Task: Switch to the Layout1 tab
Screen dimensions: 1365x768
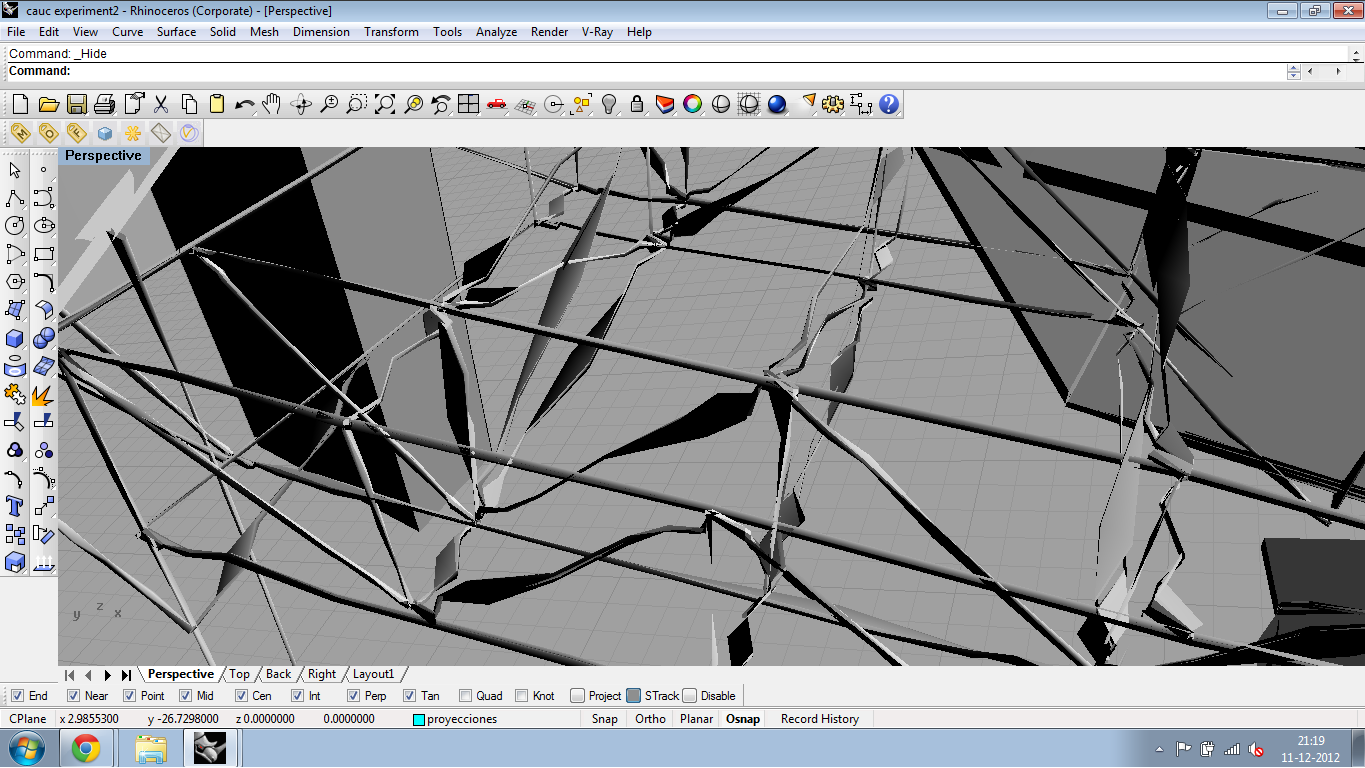Action: tap(374, 674)
